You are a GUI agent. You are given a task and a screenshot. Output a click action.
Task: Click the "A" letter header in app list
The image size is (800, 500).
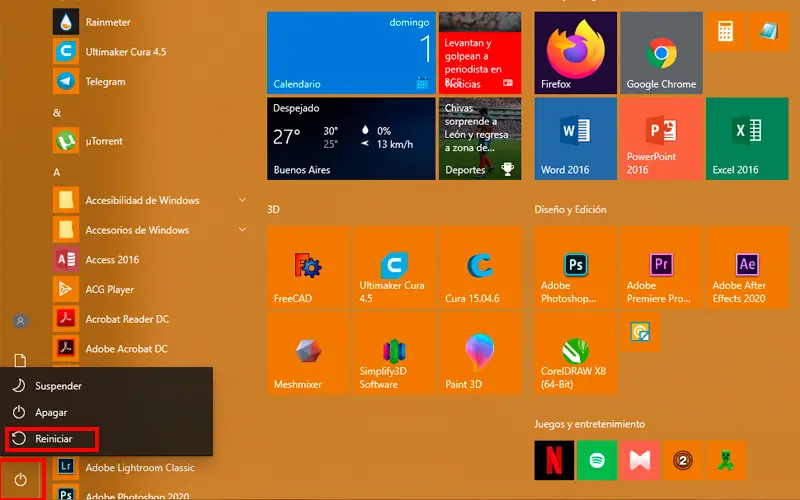[x=57, y=172]
